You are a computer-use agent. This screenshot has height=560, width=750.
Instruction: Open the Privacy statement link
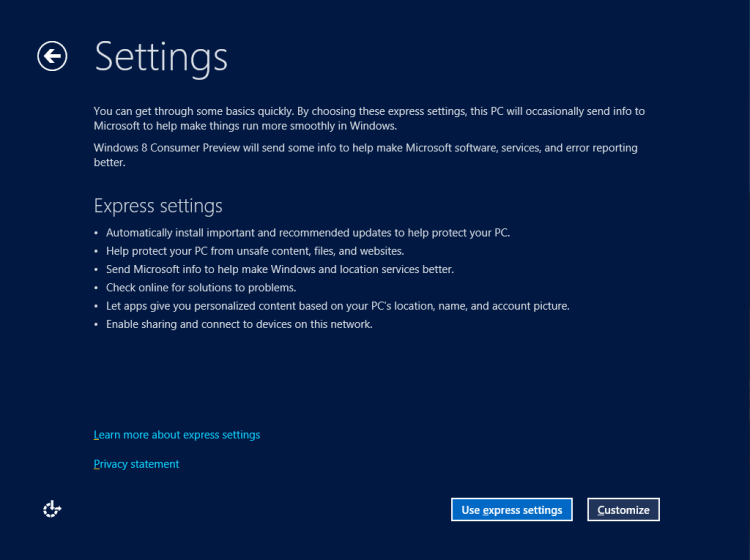tap(136, 464)
